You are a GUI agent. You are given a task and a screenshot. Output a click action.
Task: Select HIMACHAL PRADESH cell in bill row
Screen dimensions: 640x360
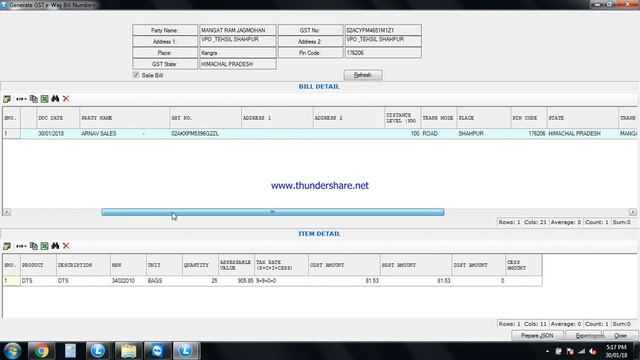coord(582,133)
